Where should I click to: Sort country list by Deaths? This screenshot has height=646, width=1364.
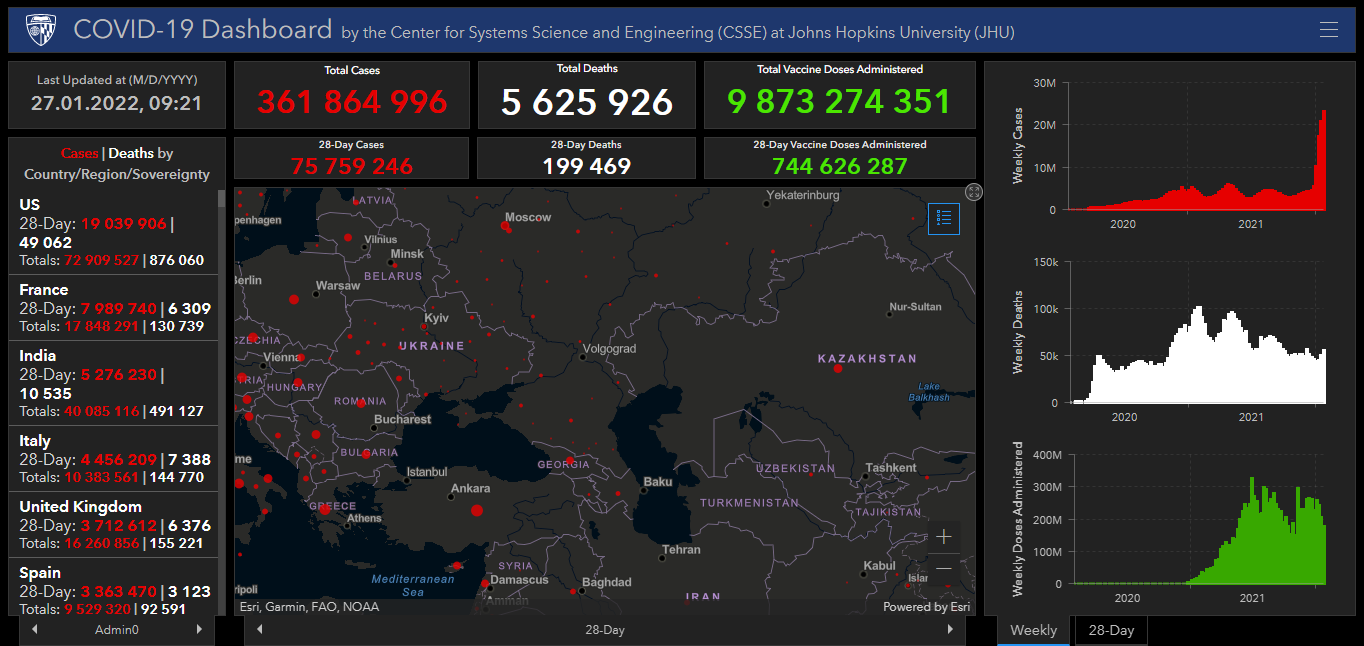(x=131, y=153)
